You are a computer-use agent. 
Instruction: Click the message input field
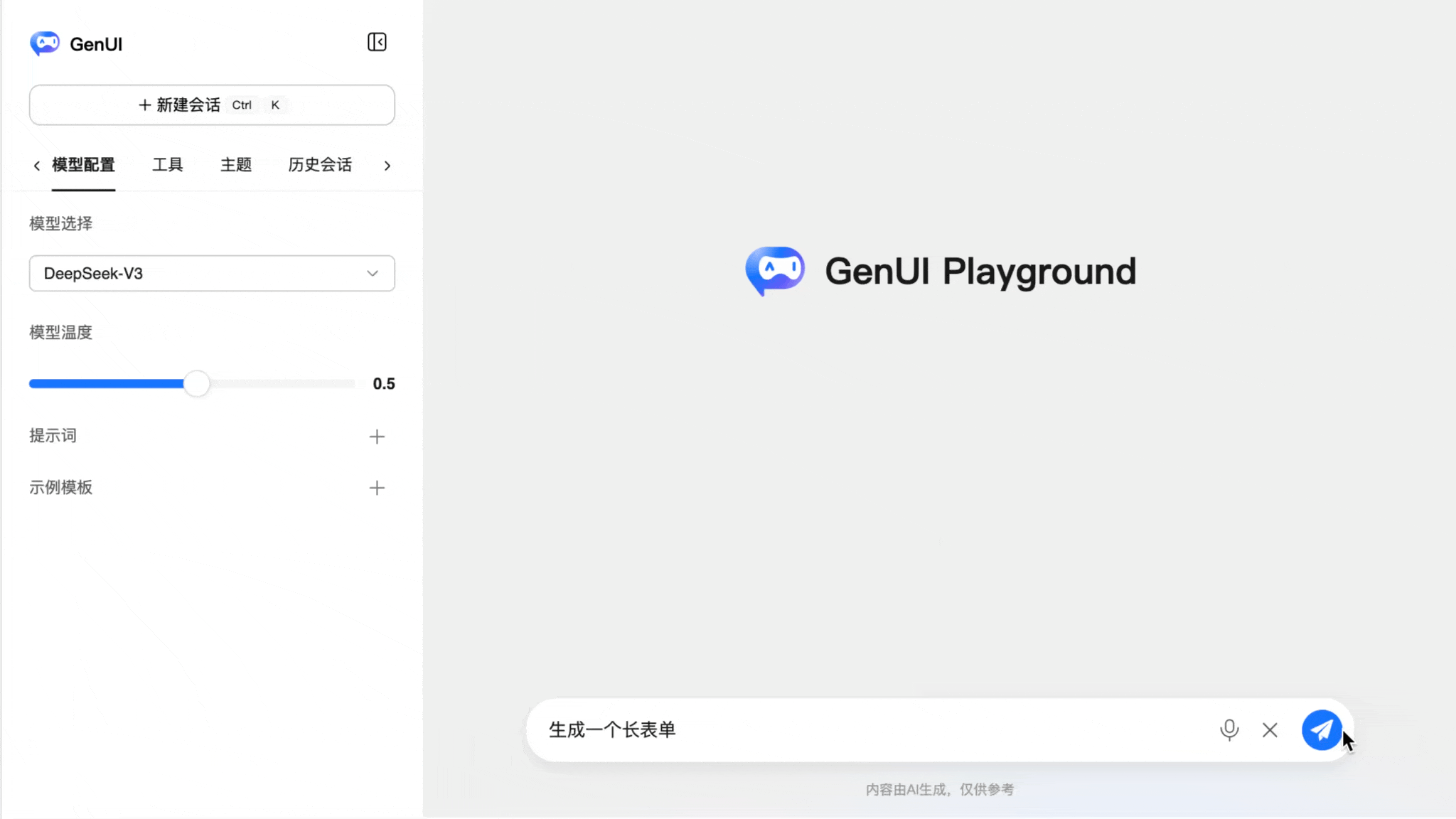point(853,729)
